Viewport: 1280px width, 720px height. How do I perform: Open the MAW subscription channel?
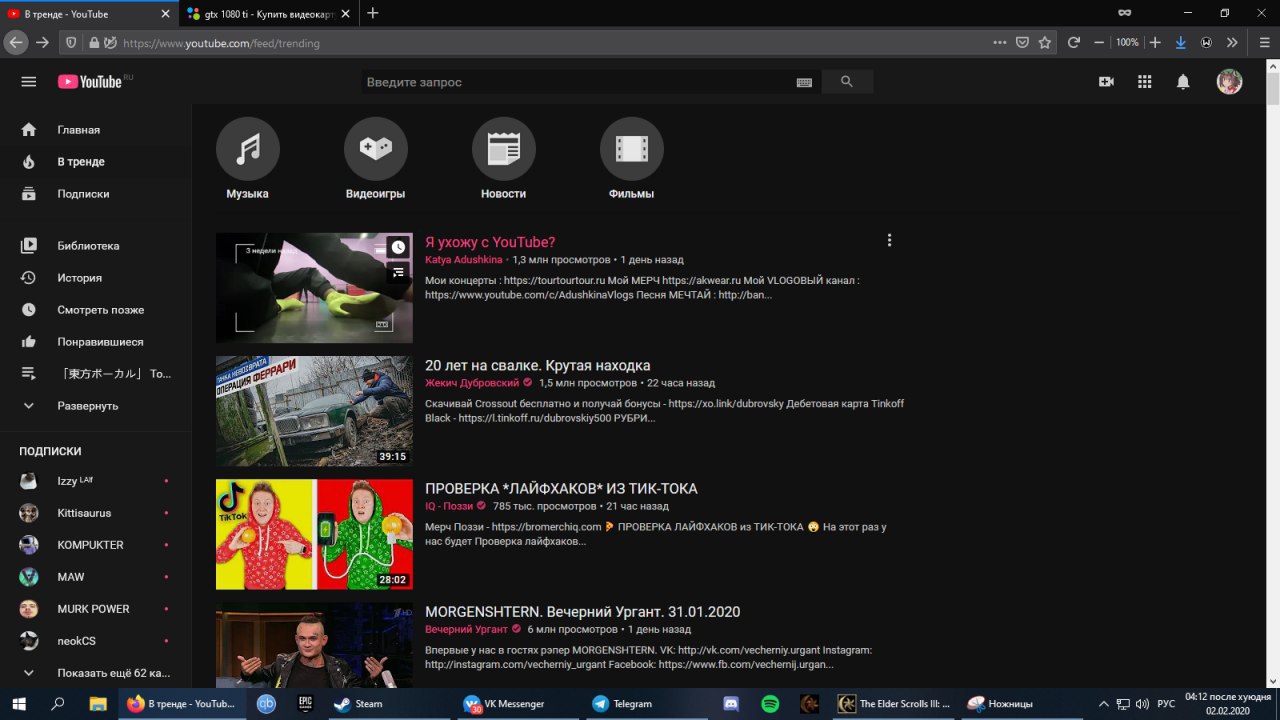96,577
